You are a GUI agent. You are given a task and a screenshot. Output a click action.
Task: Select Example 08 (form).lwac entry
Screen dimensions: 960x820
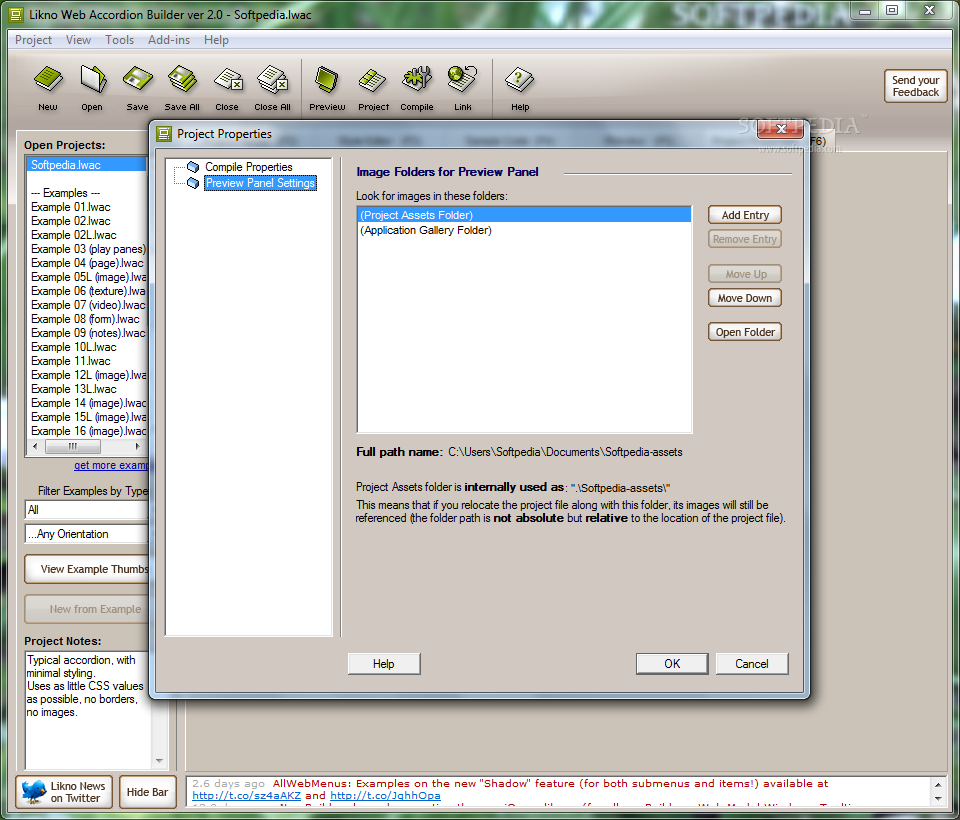coord(87,319)
